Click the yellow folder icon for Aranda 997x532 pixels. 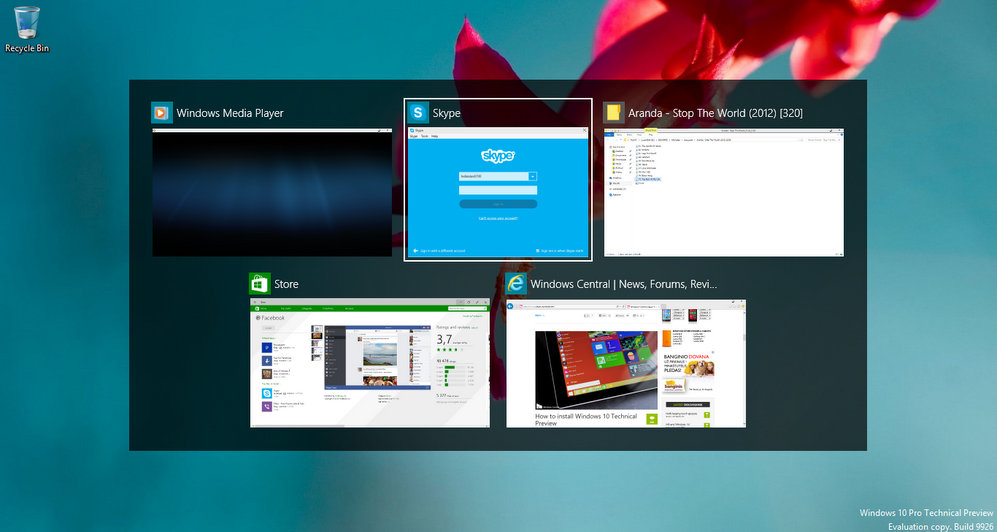click(x=614, y=113)
